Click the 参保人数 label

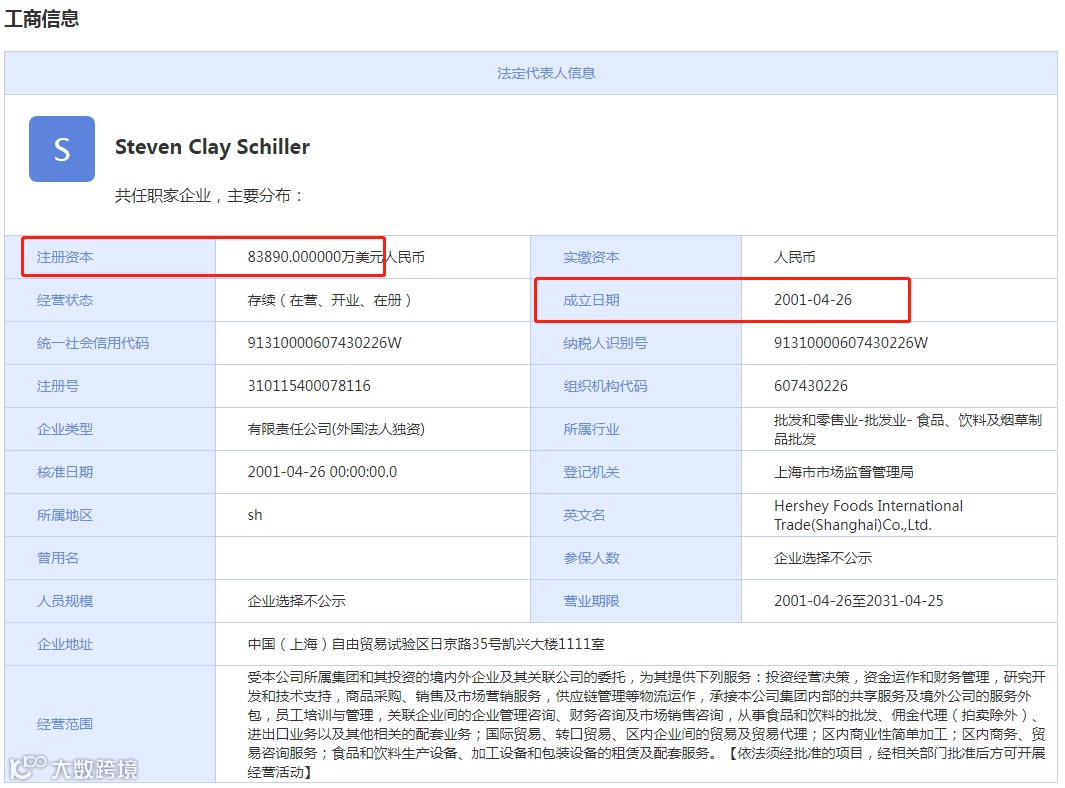(x=591, y=558)
